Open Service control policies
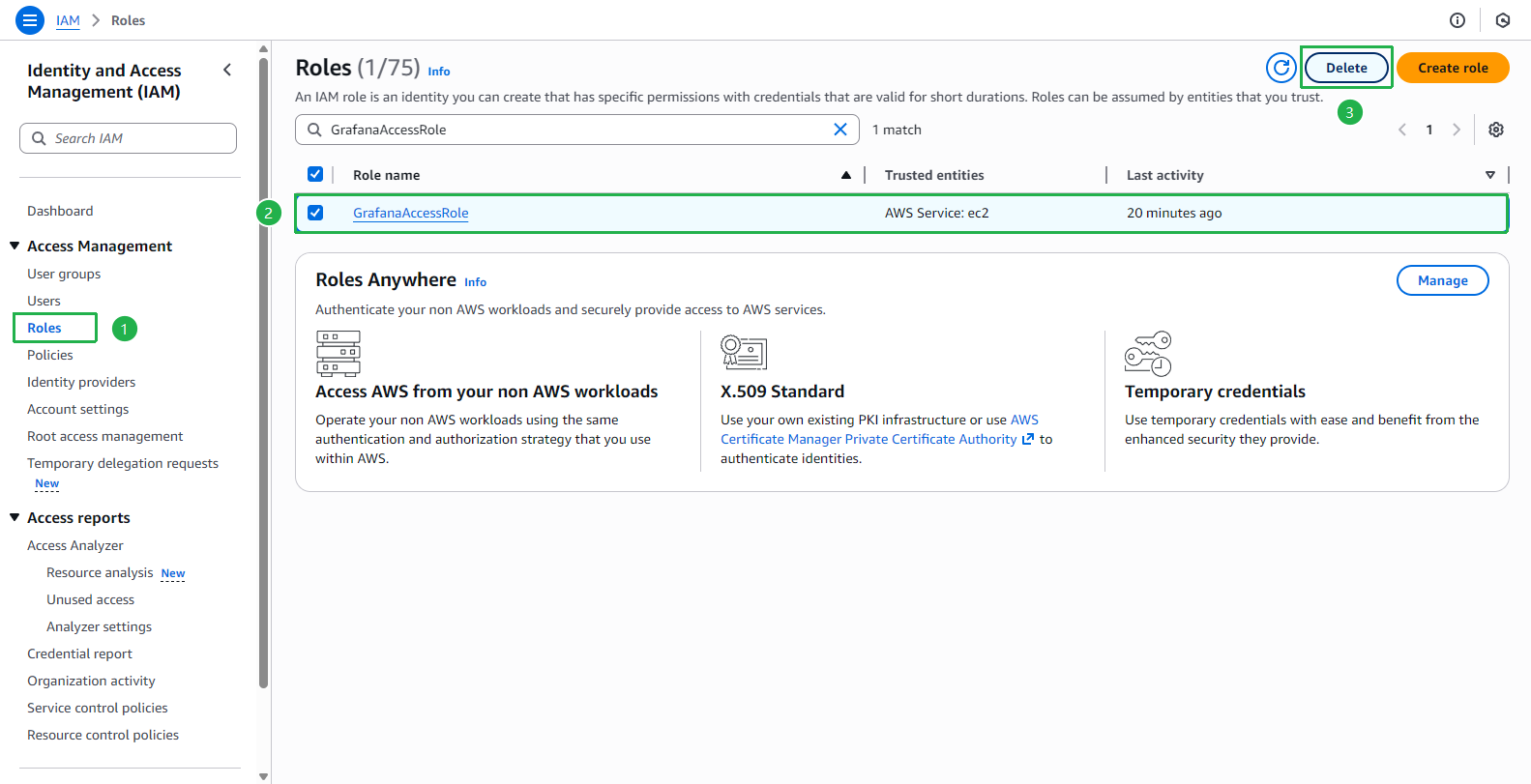 point(98,708)
